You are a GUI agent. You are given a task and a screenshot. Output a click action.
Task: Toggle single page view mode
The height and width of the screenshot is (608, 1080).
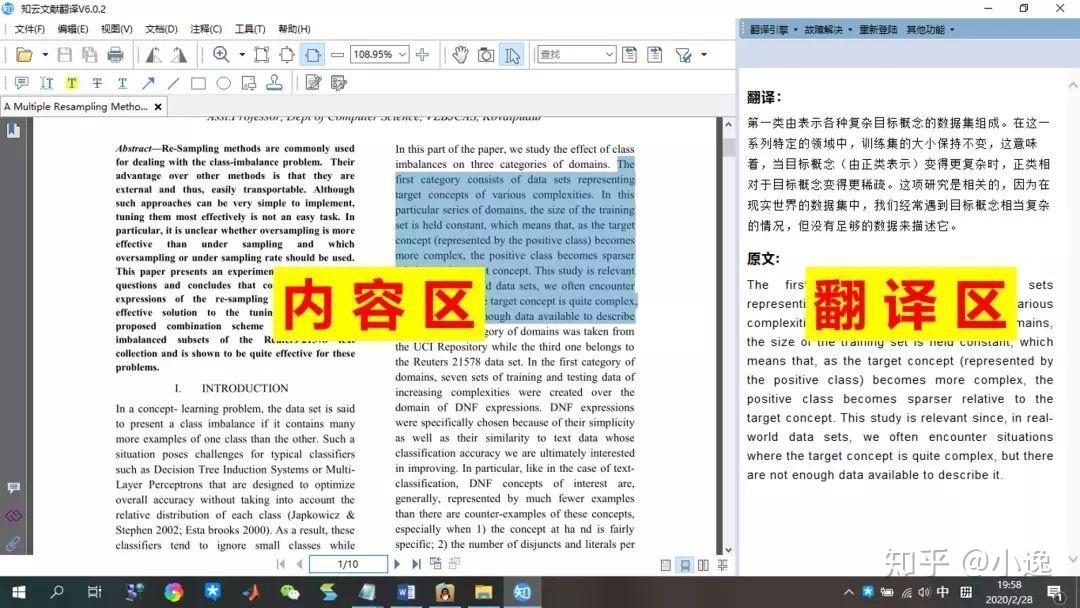(666, 565)
